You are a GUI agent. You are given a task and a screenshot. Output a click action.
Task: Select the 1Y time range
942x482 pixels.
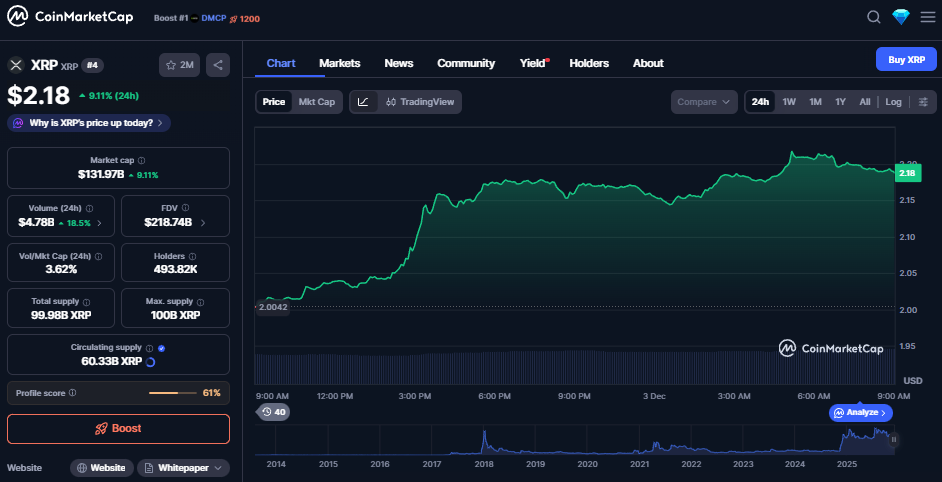pos(840,102)
